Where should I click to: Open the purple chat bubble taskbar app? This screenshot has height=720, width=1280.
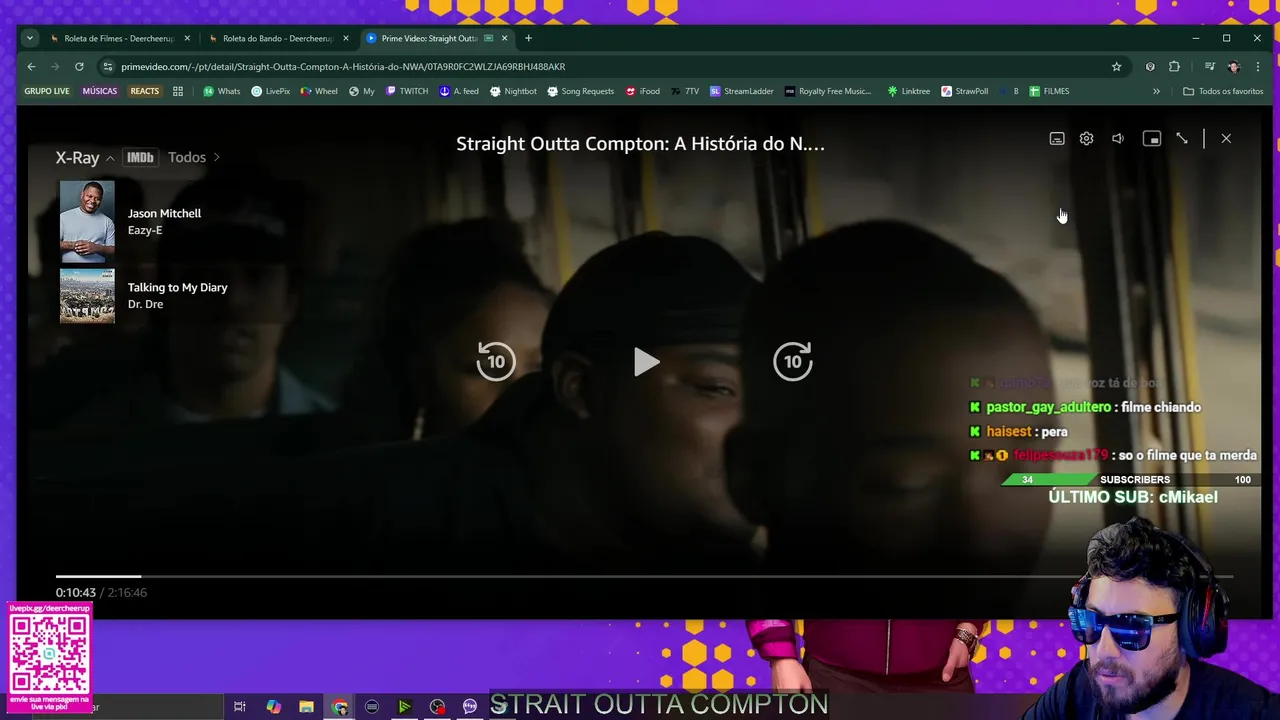click(x=470, y=707)
